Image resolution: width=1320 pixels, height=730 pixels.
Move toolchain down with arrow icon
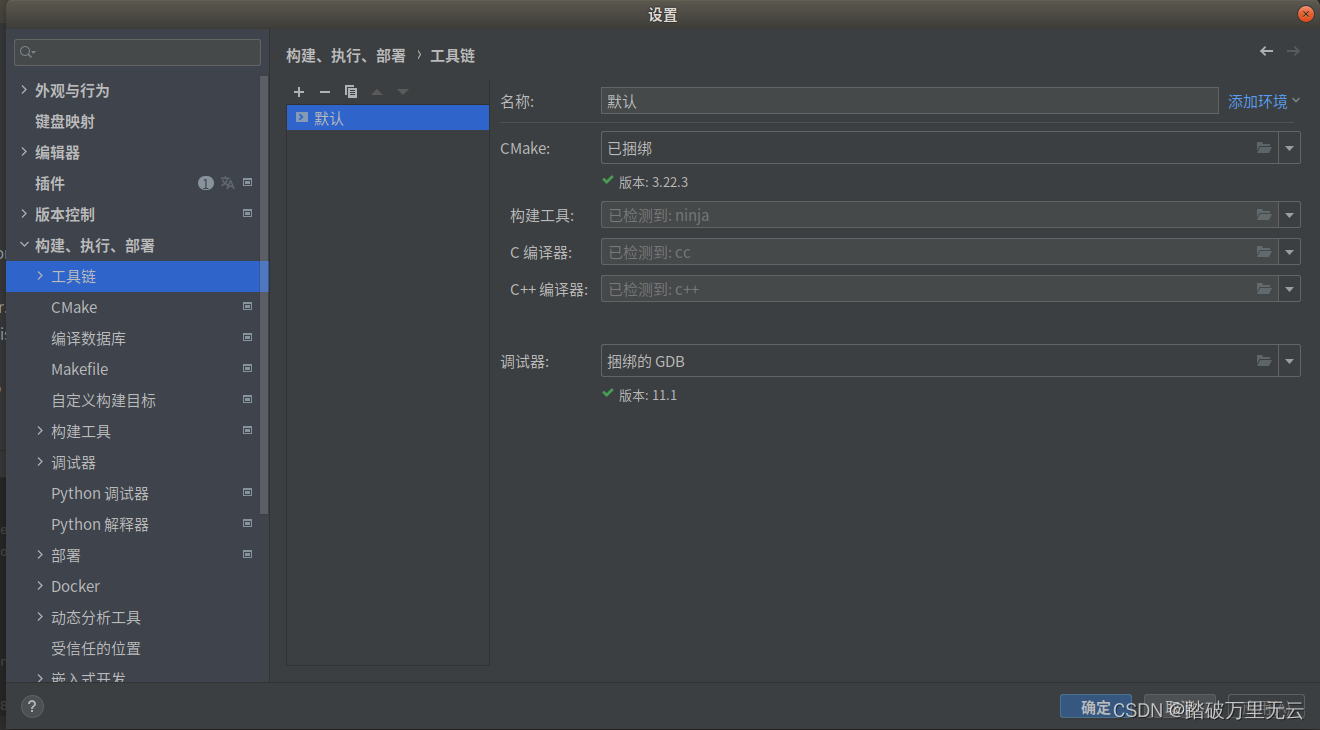pos(403,92)
